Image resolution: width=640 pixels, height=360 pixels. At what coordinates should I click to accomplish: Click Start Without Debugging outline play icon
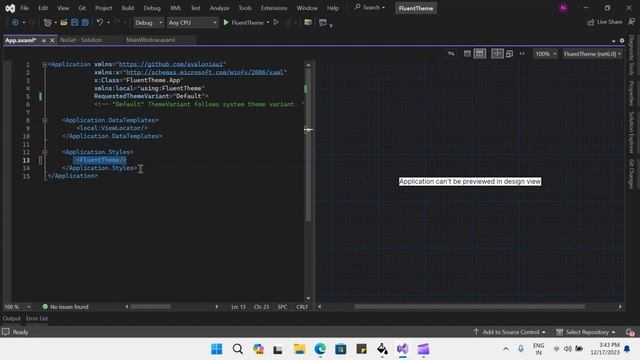click(x=276, y=22)
